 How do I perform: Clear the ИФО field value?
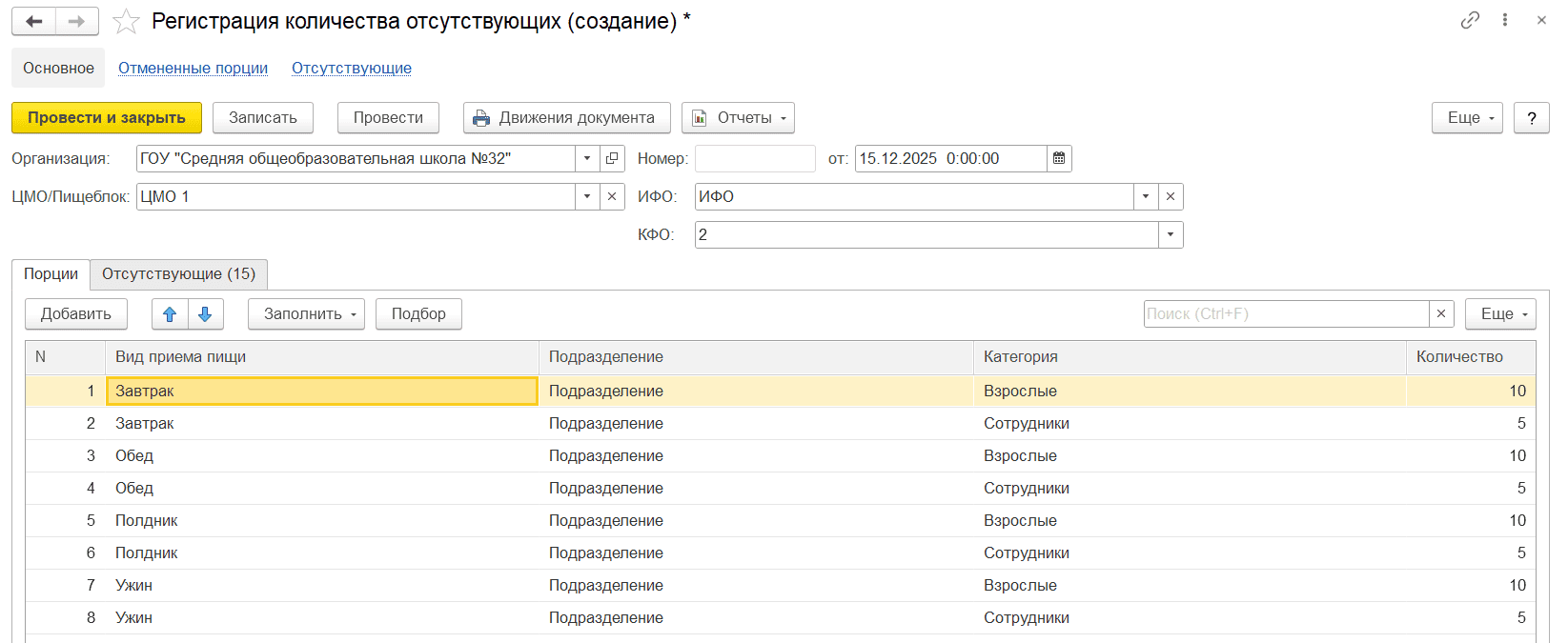(x=1171, y=197)
